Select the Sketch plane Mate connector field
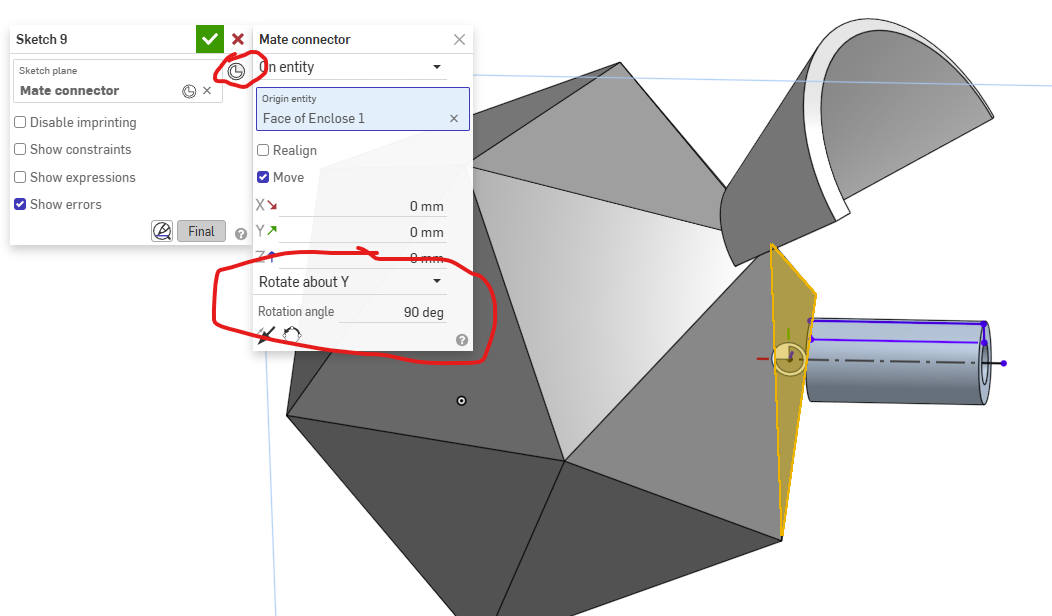 point(117,81)
